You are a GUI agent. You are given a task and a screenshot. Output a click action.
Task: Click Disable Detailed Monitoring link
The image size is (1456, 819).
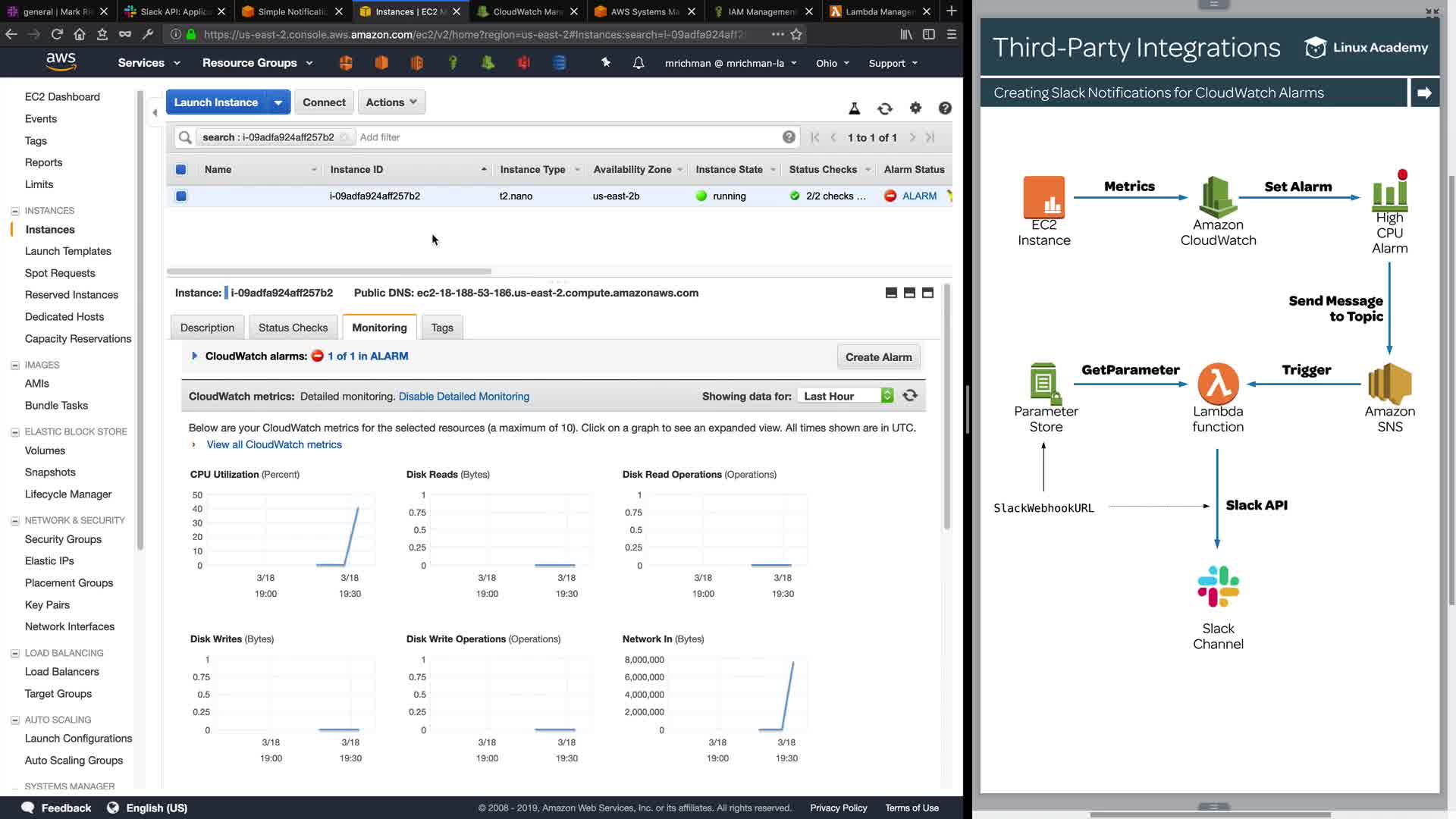point(464,397)
